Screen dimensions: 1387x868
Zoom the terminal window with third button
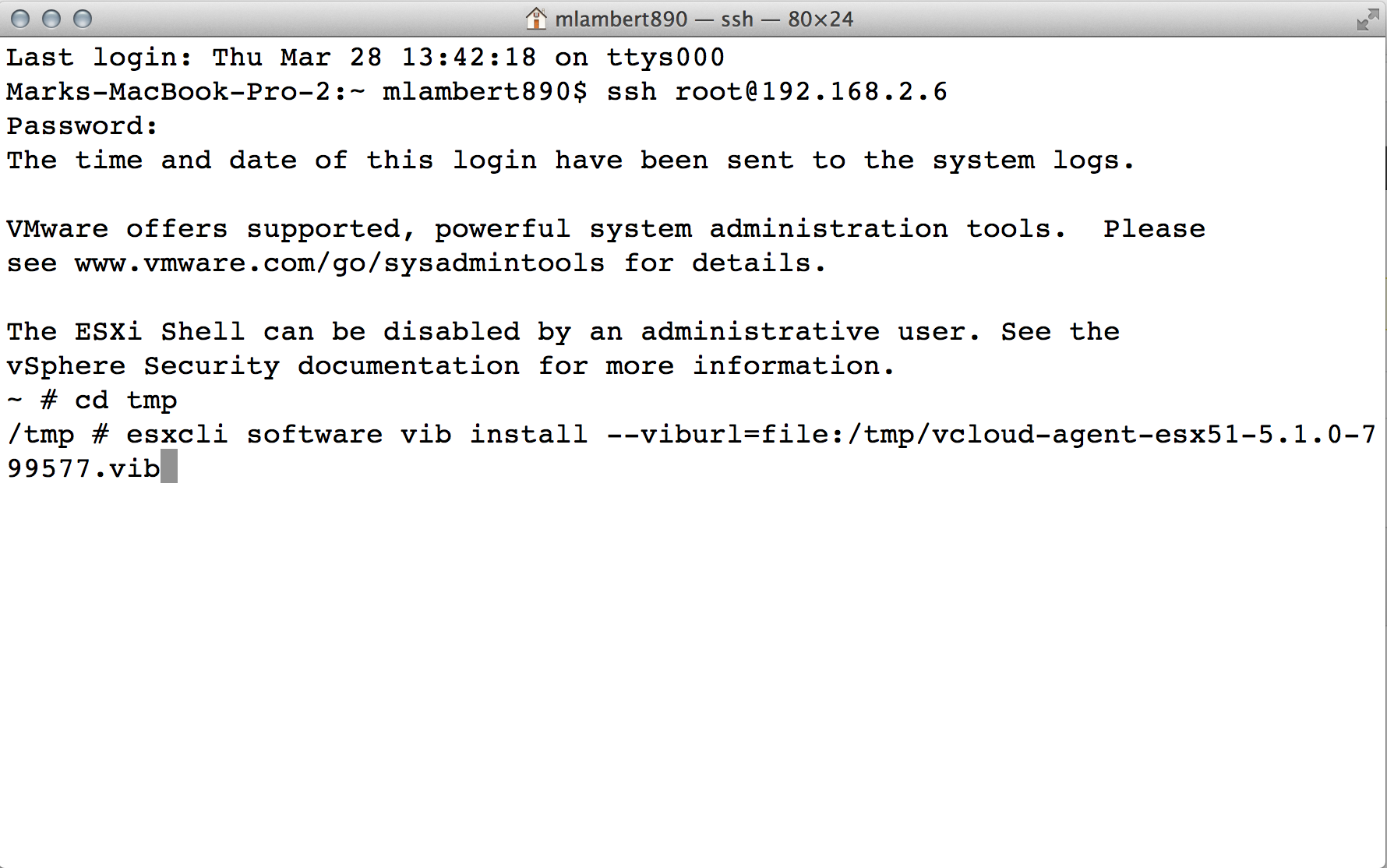click(x=83, y=19)
